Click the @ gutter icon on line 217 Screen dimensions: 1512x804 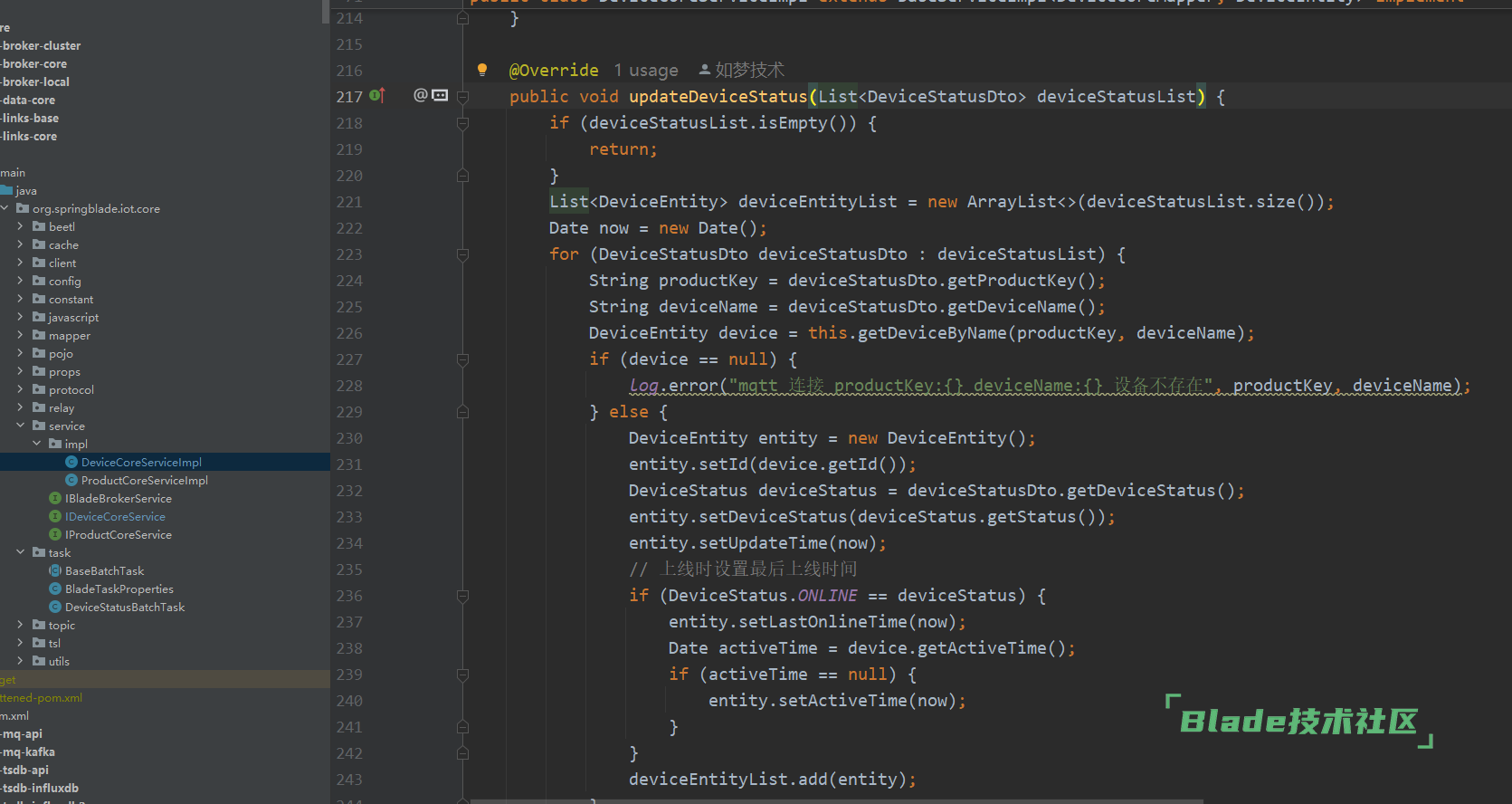420,95
